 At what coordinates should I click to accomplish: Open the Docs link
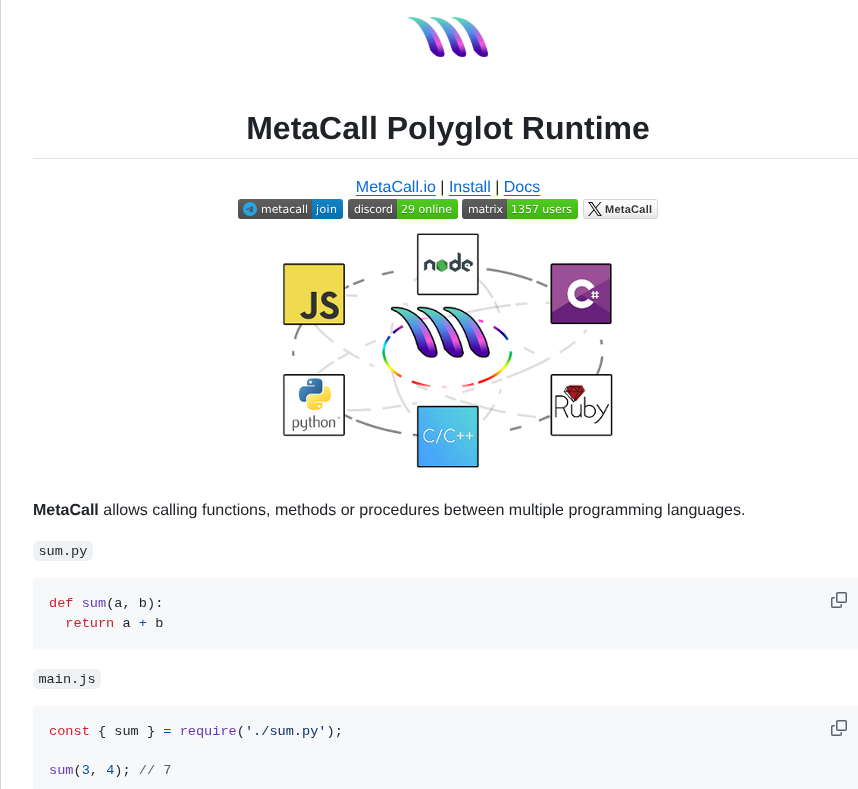pos(521,187)
